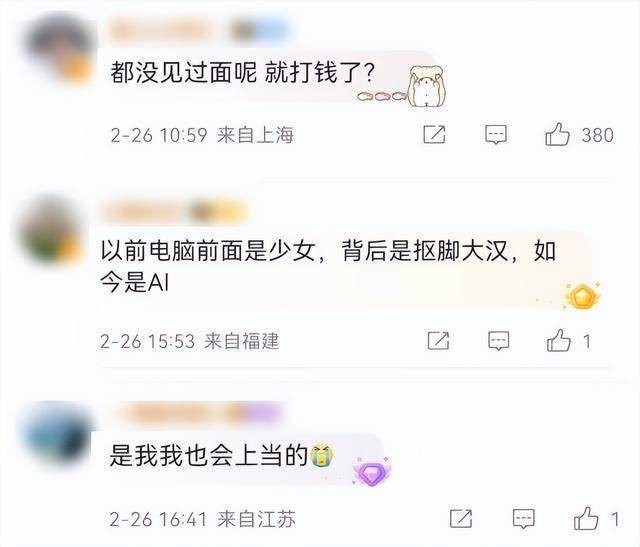Share the comment posted at 16:41
Viewport: 640px width, 547px height.
pyautogui.click(x=461, y=518)
